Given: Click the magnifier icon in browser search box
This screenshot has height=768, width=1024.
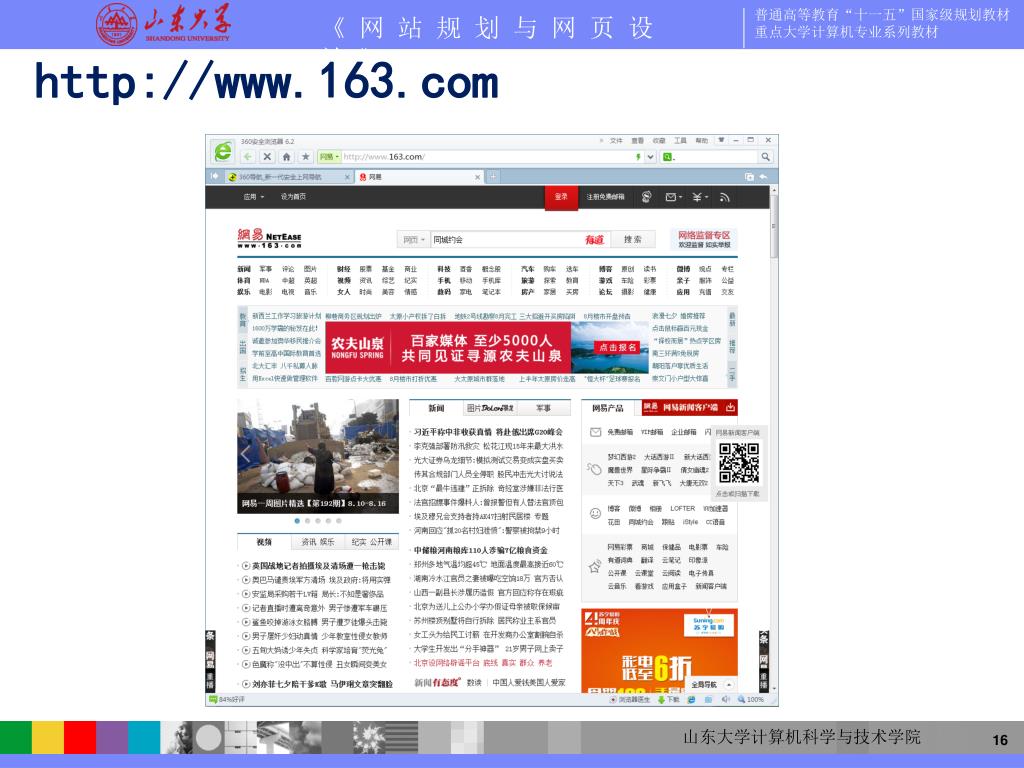Looking at the screenshot, I should point(765,157).
